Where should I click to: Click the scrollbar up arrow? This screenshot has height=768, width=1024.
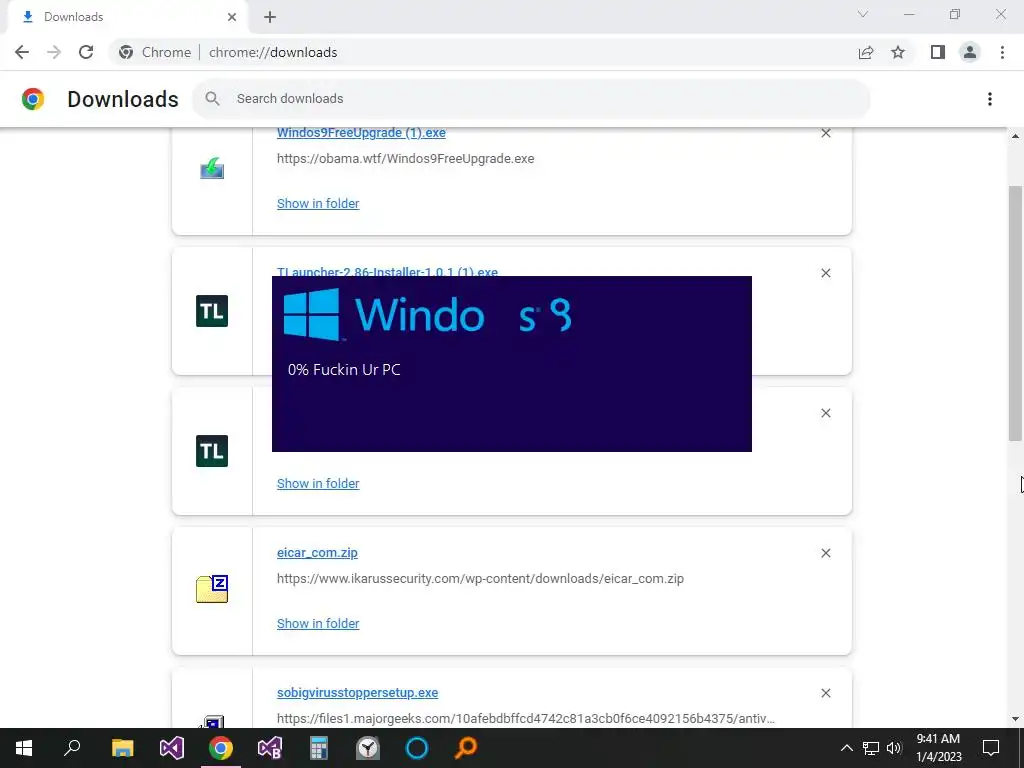click(x=1015, y=136)
